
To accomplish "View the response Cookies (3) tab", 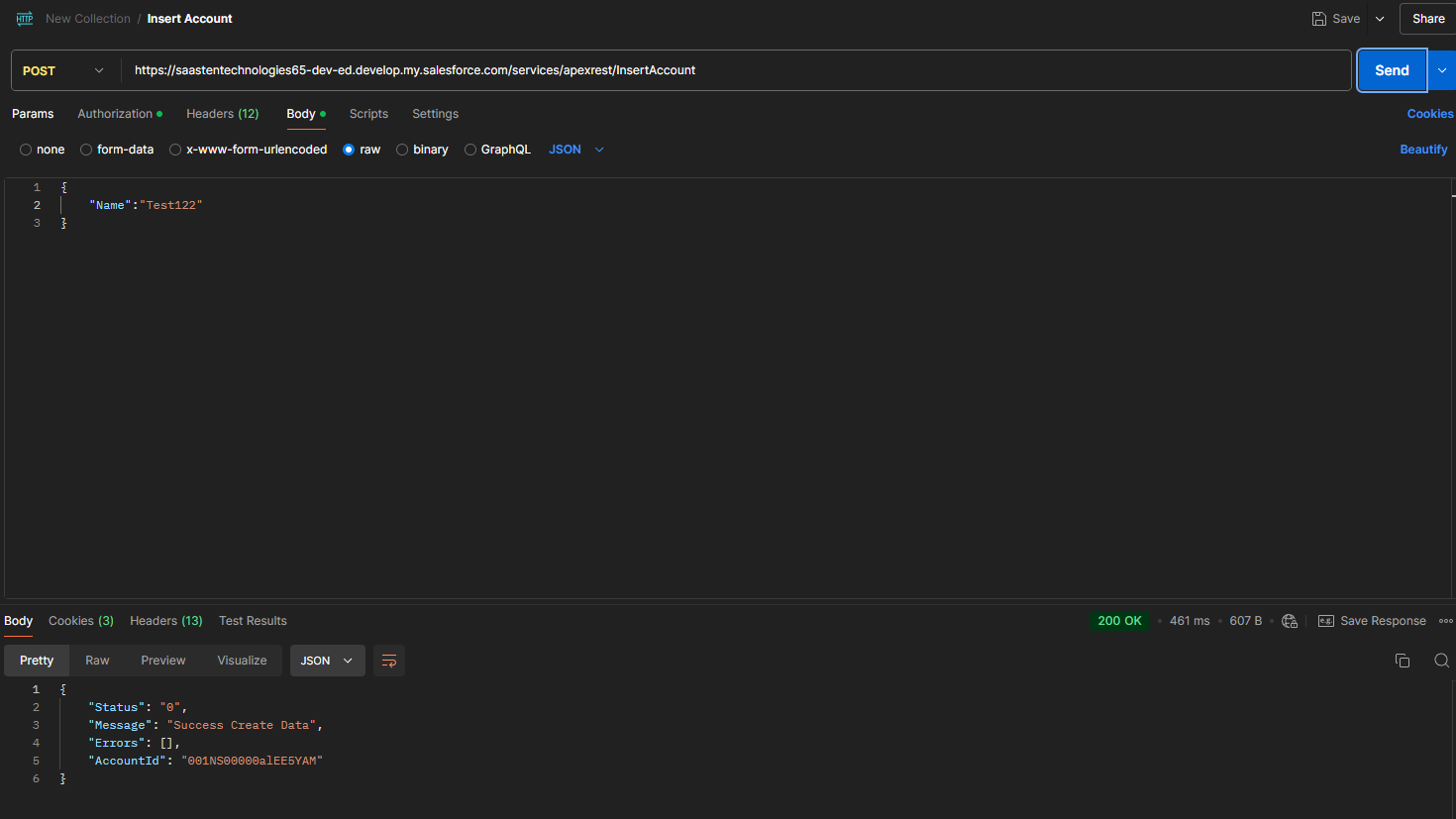I will (81, 621).
